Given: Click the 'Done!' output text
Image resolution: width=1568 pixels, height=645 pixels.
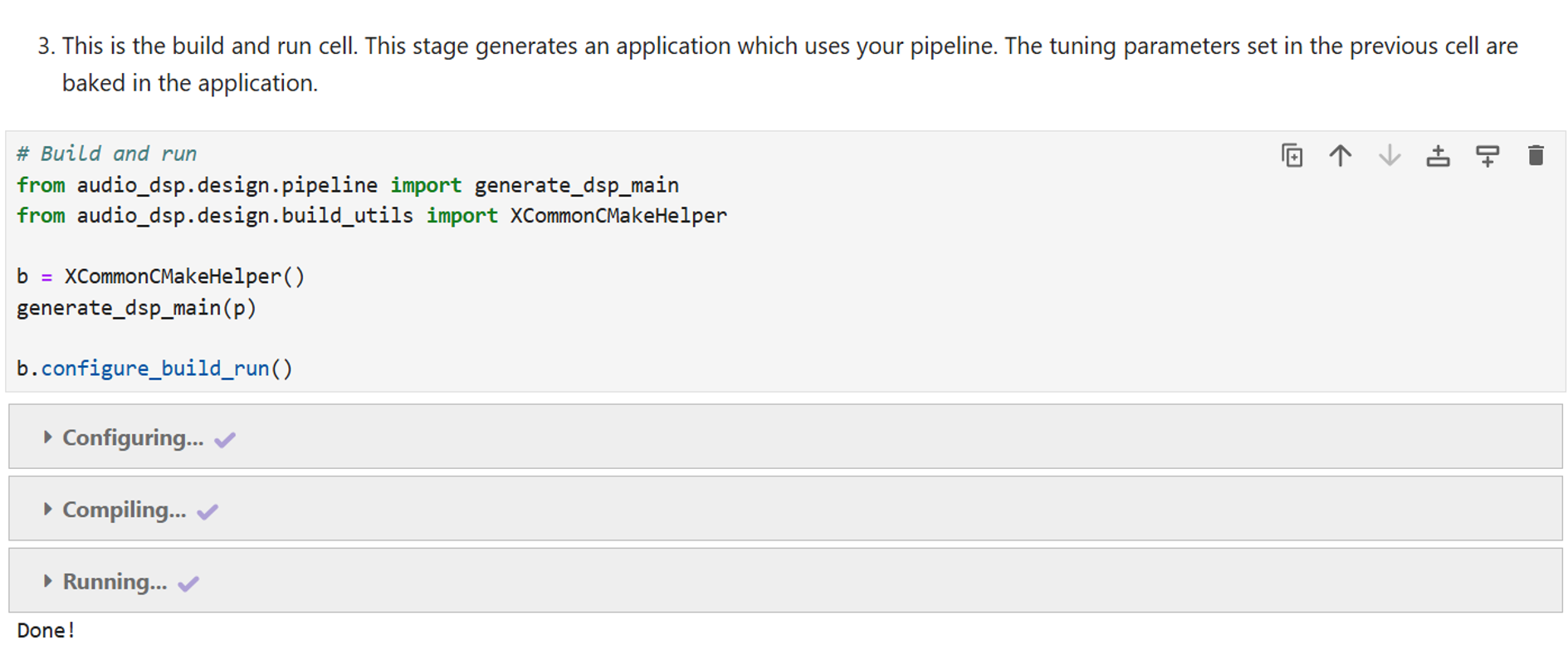Looking at the screenshot, I should click(x=46, y=631).
